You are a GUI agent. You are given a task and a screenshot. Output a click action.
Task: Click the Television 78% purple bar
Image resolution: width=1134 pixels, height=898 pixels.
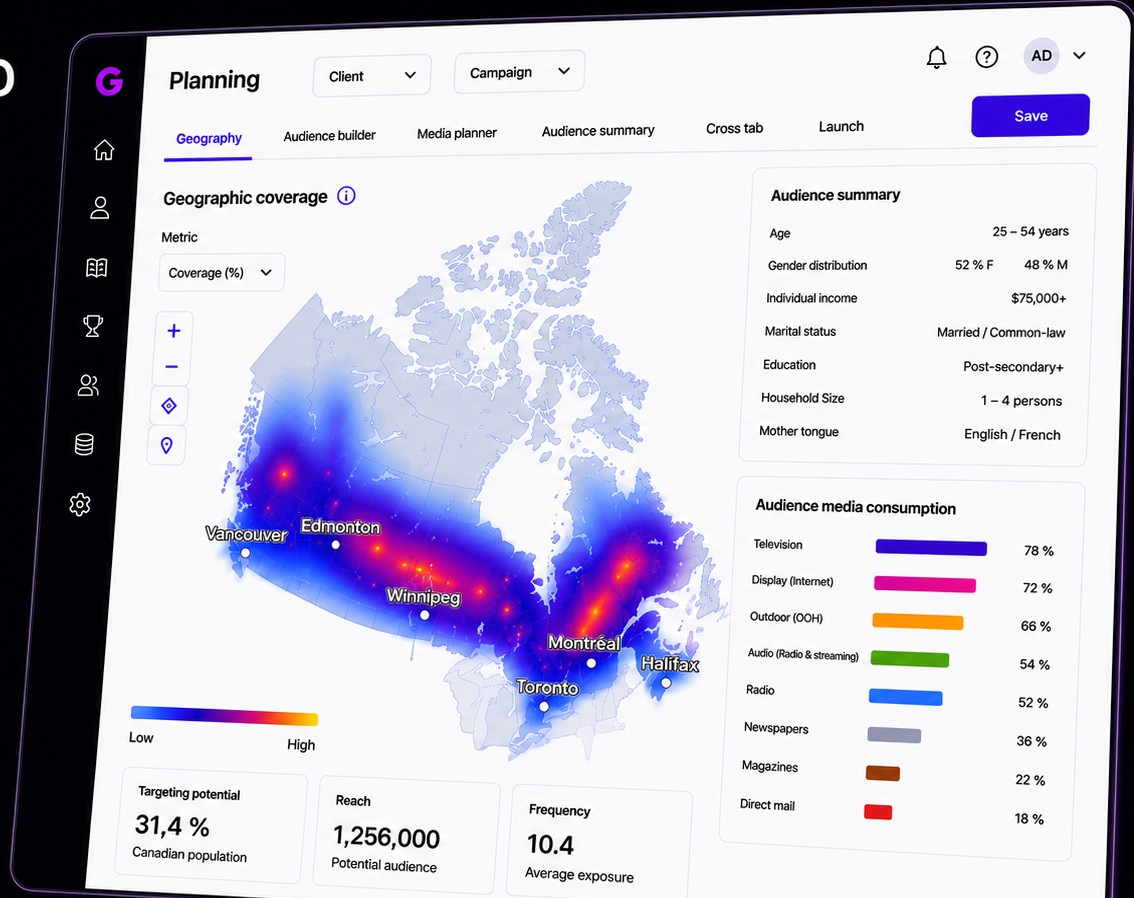click(x=931, y=547)
